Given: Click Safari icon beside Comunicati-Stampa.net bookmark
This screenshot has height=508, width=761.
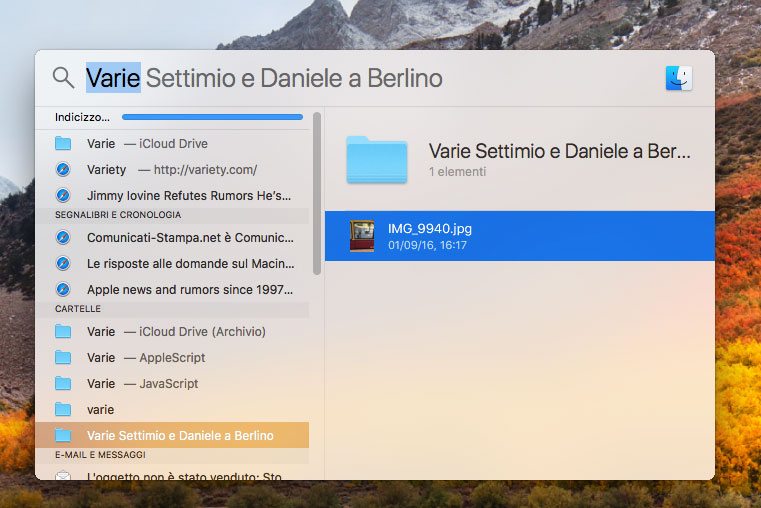Looking at the screenshot, I should point(63,238).
